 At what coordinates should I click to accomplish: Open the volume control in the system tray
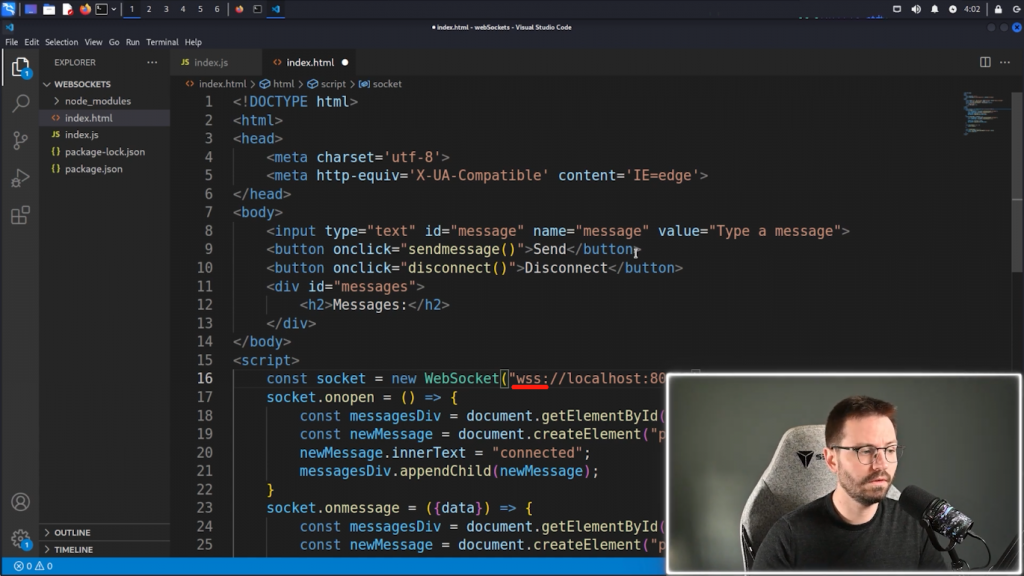tap(916, 9)
